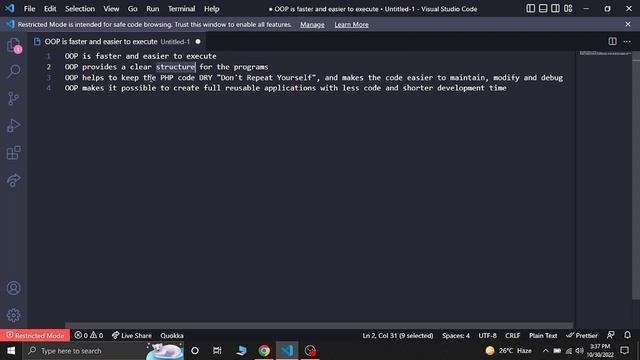Close the Restricted Mode banner

click(628, 24)
